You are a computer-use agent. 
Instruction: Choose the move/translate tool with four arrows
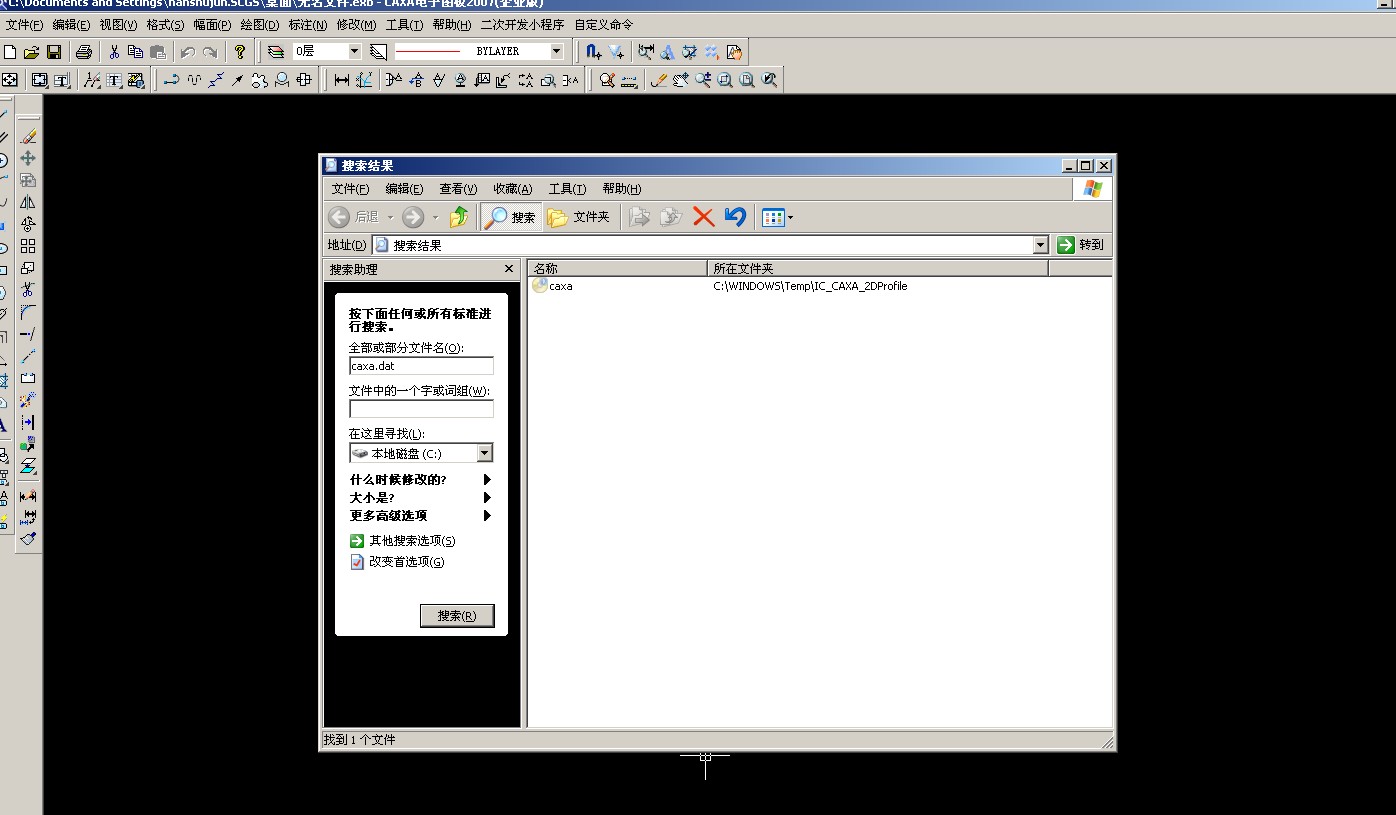pyautogui.click(x=28, y=158)
